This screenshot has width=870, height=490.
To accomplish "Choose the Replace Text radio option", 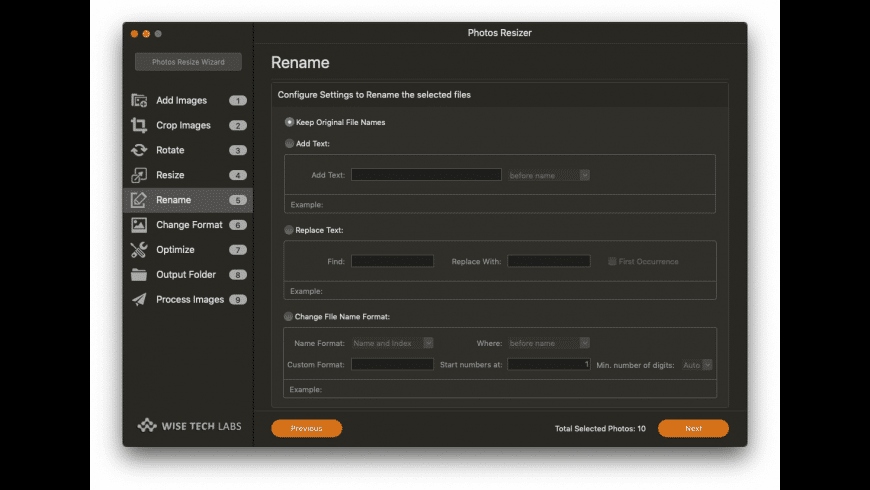I will point(290,230).
